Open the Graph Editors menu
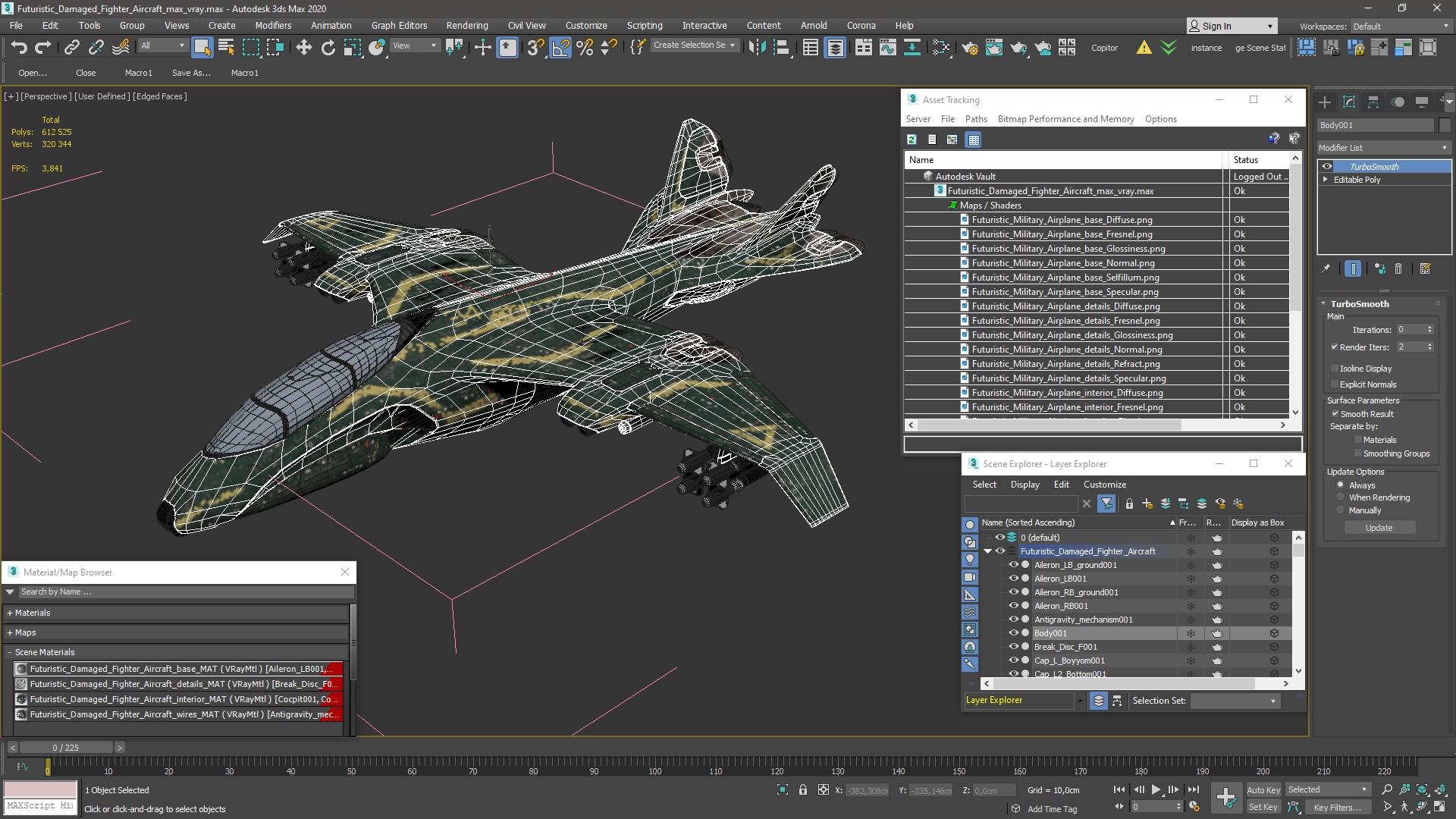 pyautogui.click(x=399, y=25)
